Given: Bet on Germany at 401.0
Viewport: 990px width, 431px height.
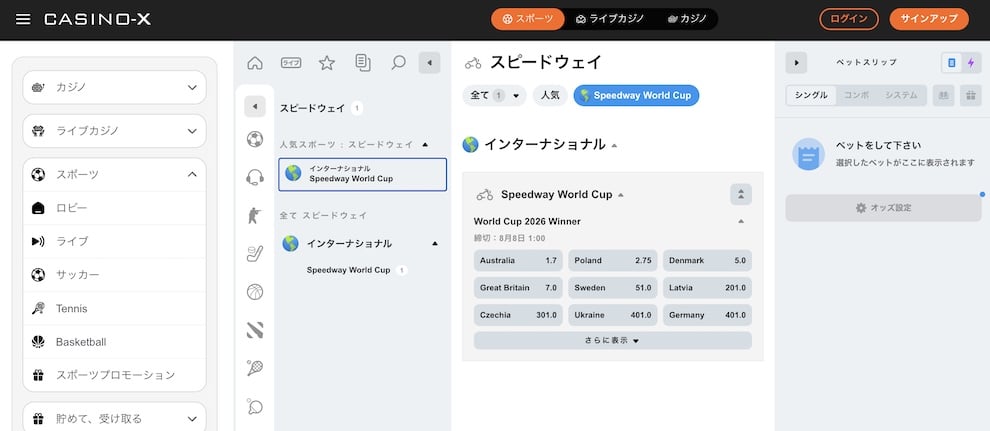Looking at the screenshot, I should click(707, 315).
